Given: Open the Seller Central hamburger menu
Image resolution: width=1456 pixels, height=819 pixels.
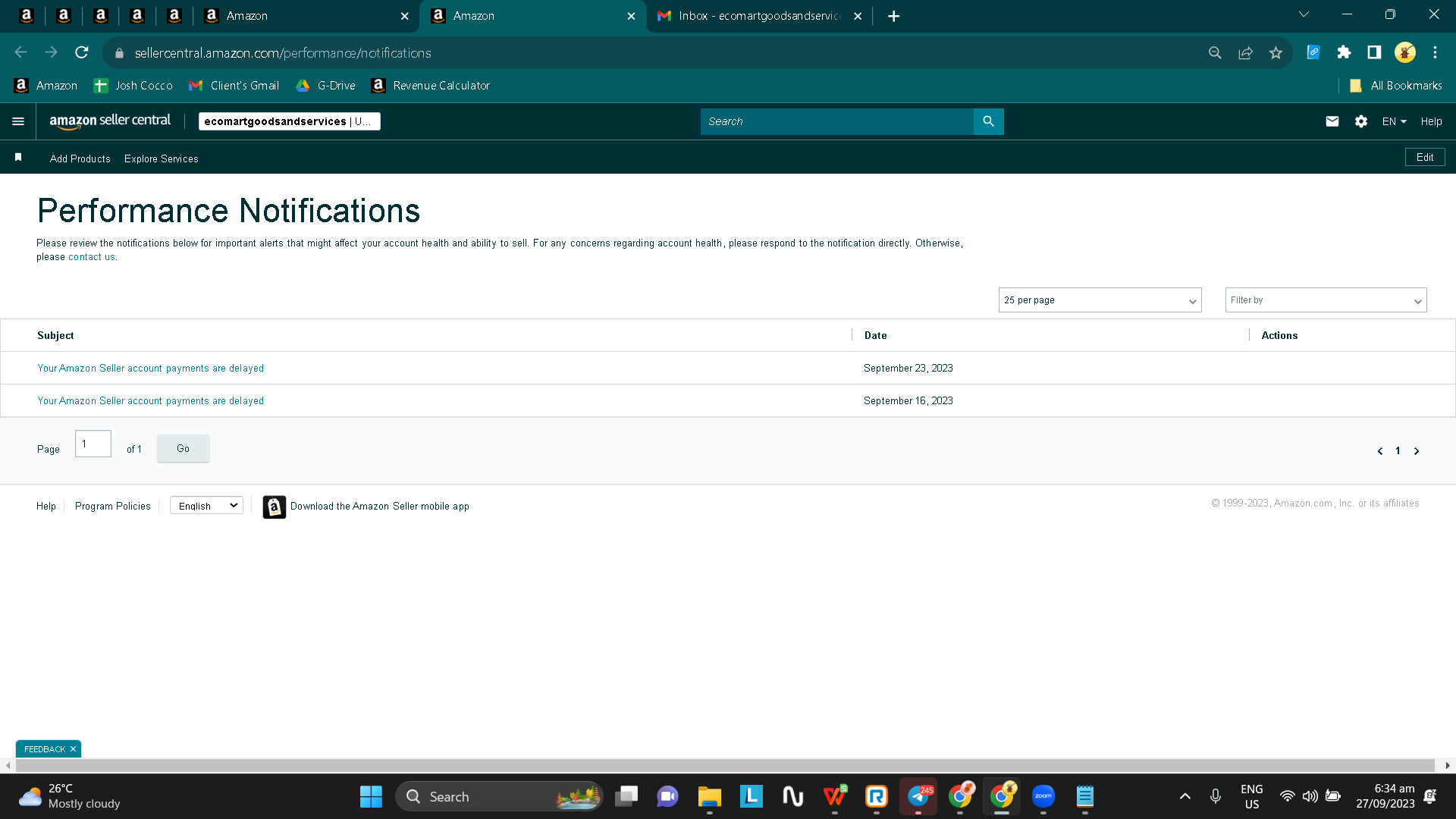Looking at the screenshot, I should point(18,121).
